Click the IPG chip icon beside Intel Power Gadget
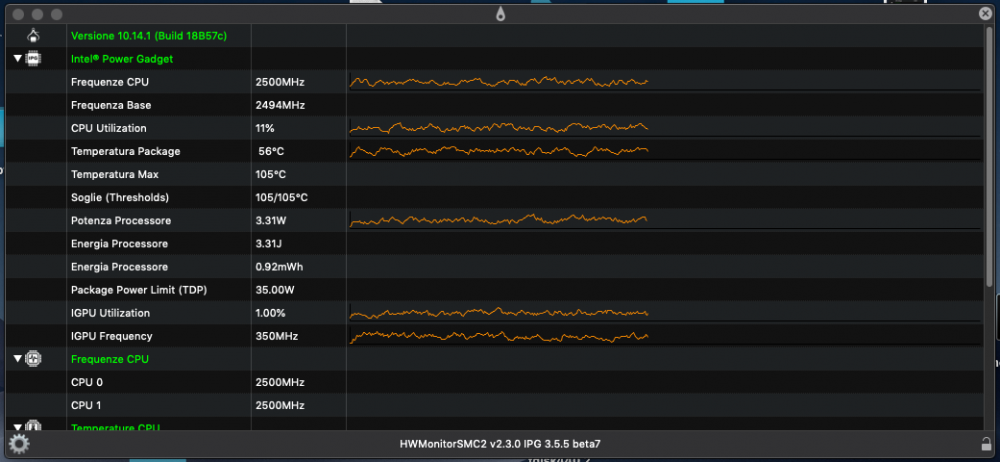Viewport: 1000px width, 462px height. (33, 59)
